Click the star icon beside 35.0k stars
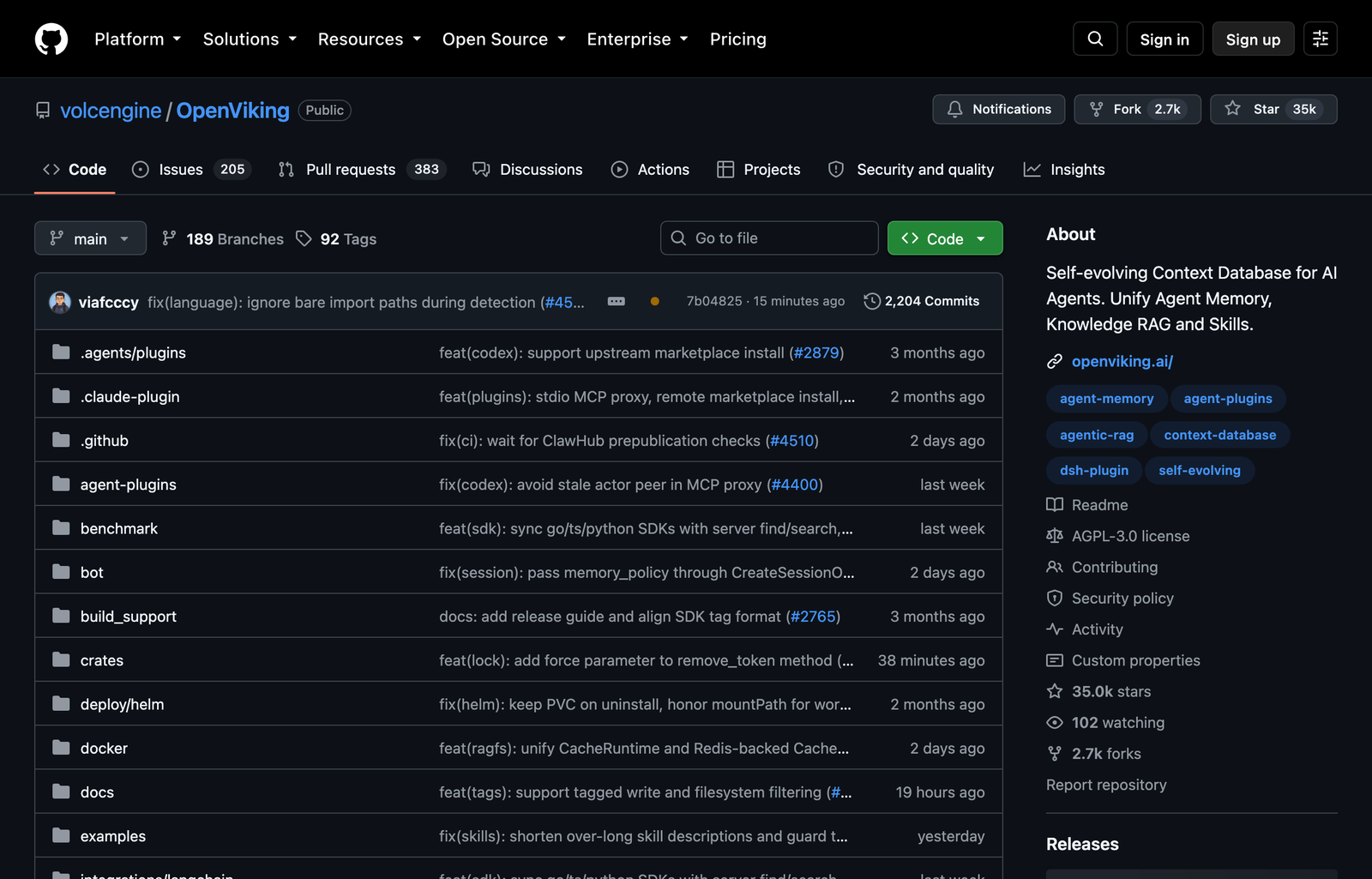Viewport: 1372px width, 879px height. point(1055,691)
